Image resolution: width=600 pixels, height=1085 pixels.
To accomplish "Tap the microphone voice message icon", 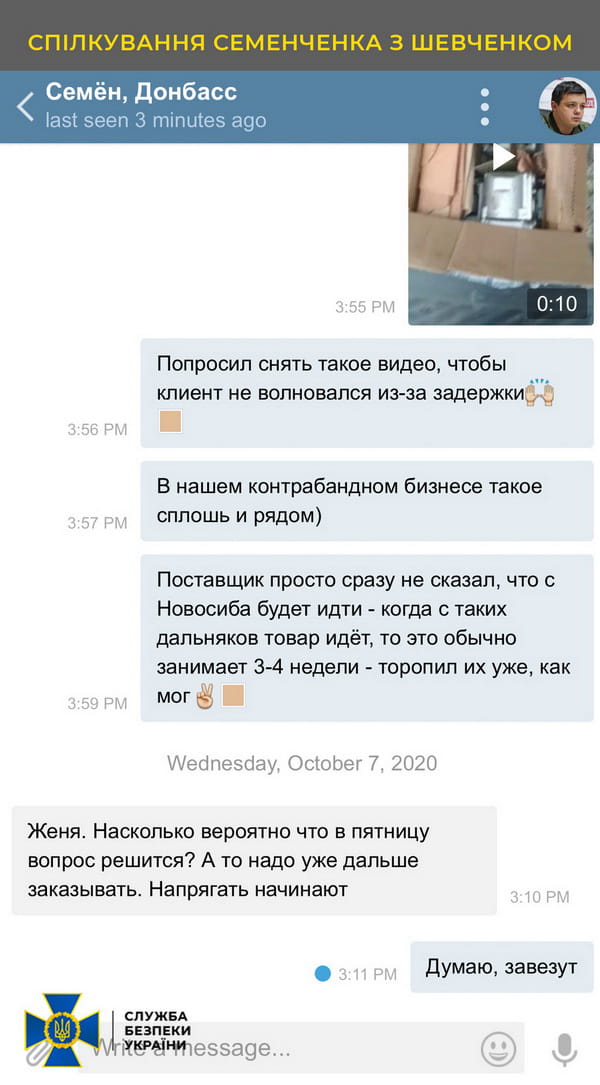I will click(x=564, y=1049).
